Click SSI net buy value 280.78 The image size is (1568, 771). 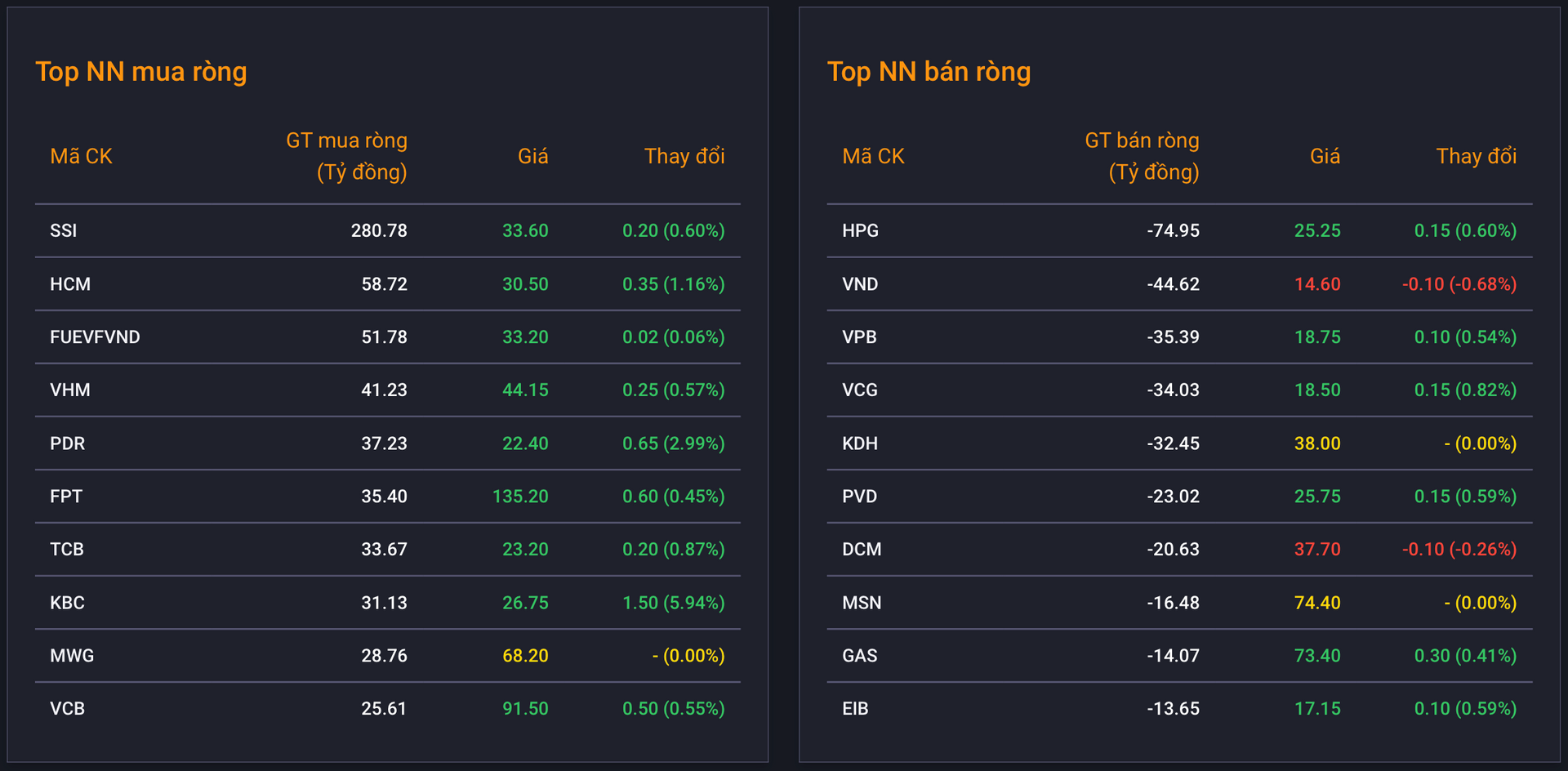(x=380, y=231)
